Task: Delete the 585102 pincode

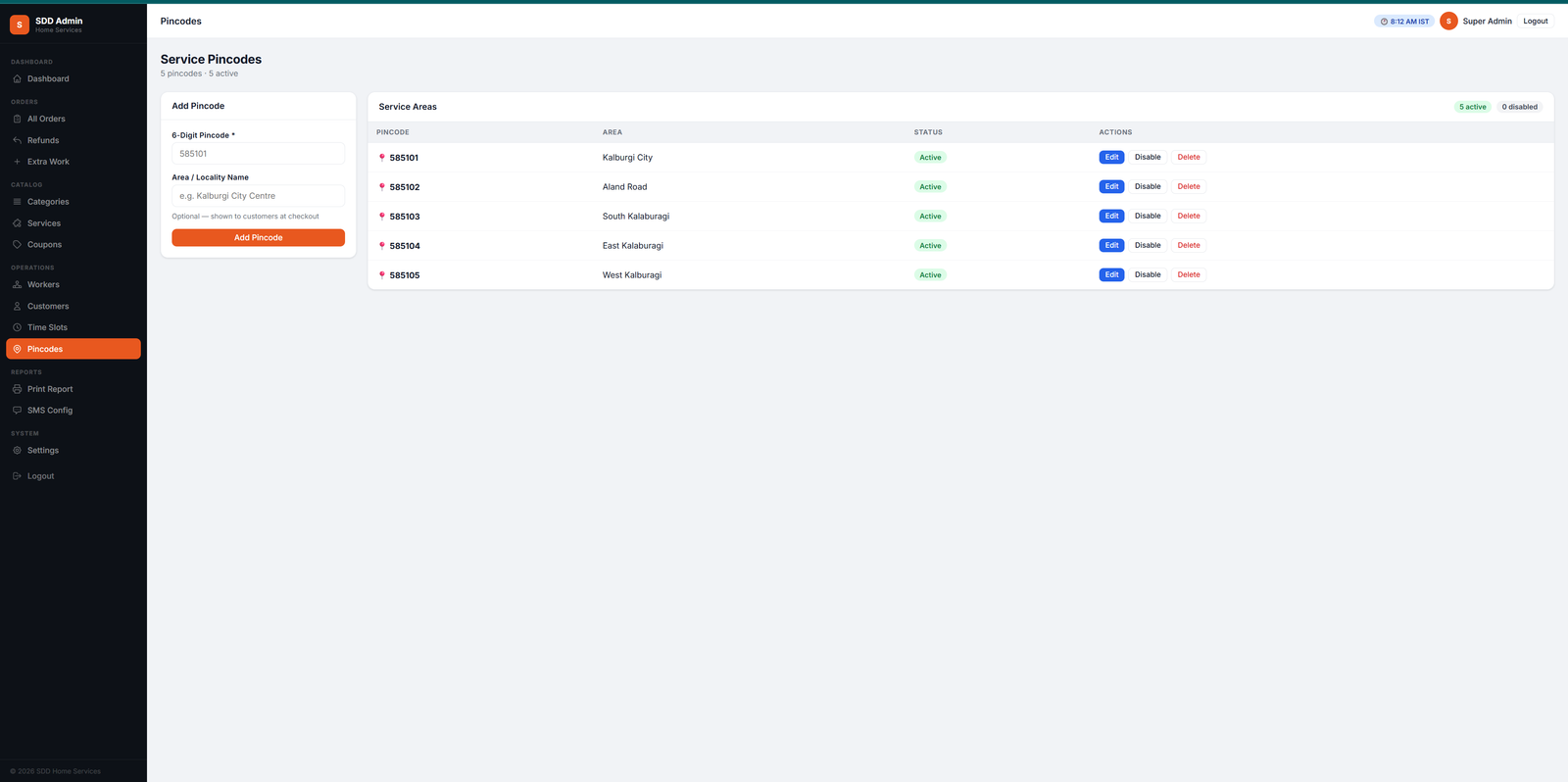Action: [x=1189, y=186]
